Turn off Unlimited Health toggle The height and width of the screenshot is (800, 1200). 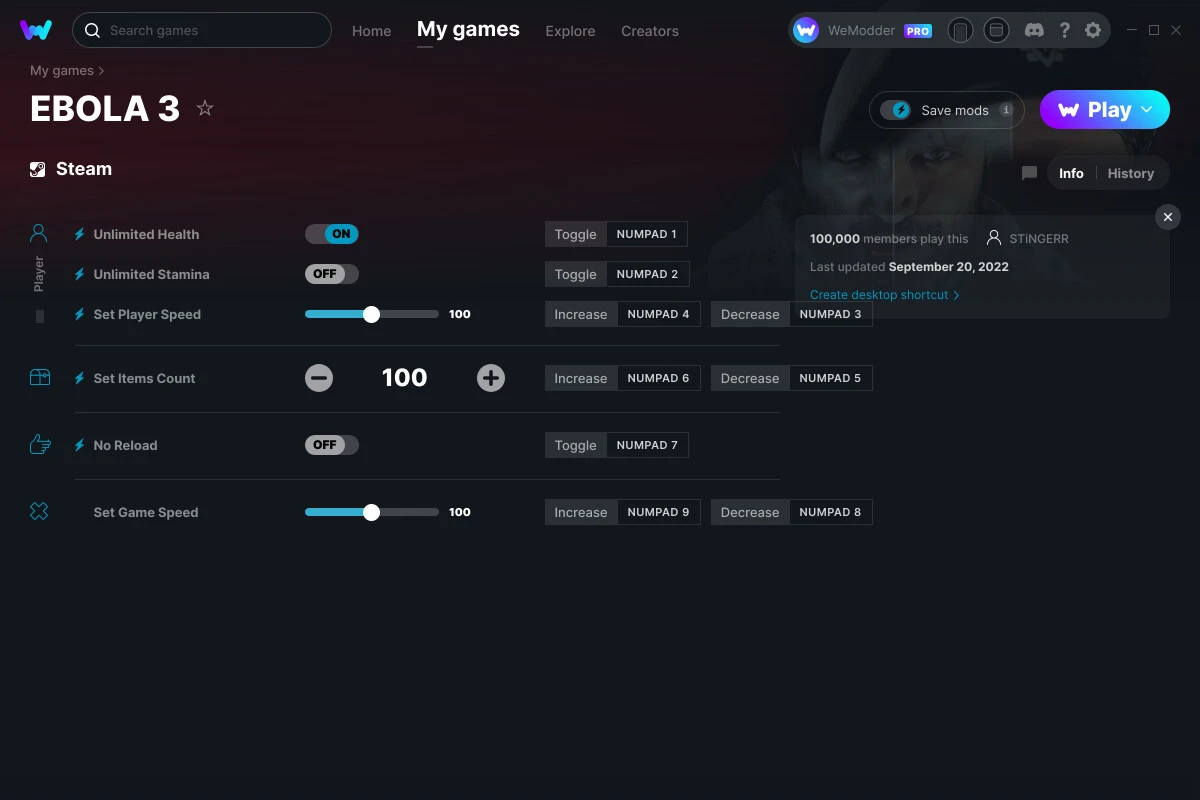[x=332, y=234]
